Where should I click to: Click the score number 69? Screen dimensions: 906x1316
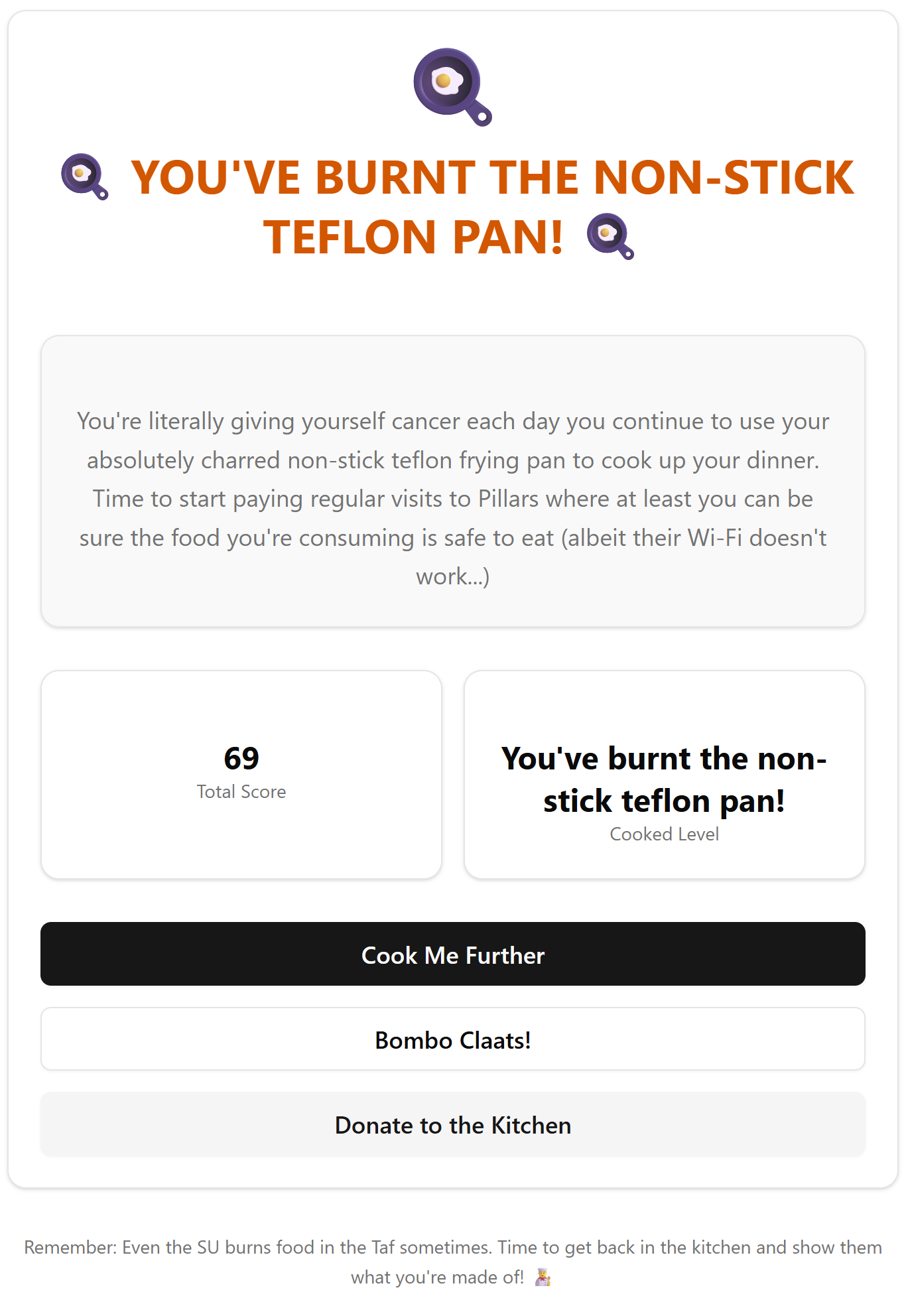click(x=241, y=758)
